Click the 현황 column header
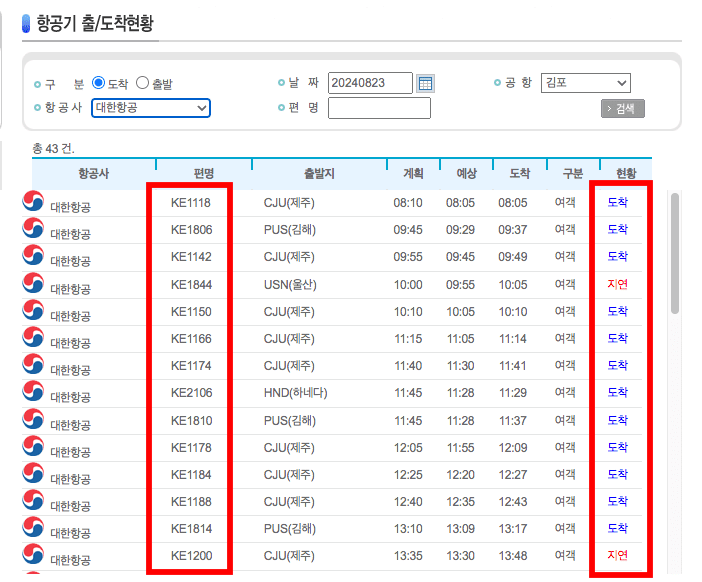 626,174
